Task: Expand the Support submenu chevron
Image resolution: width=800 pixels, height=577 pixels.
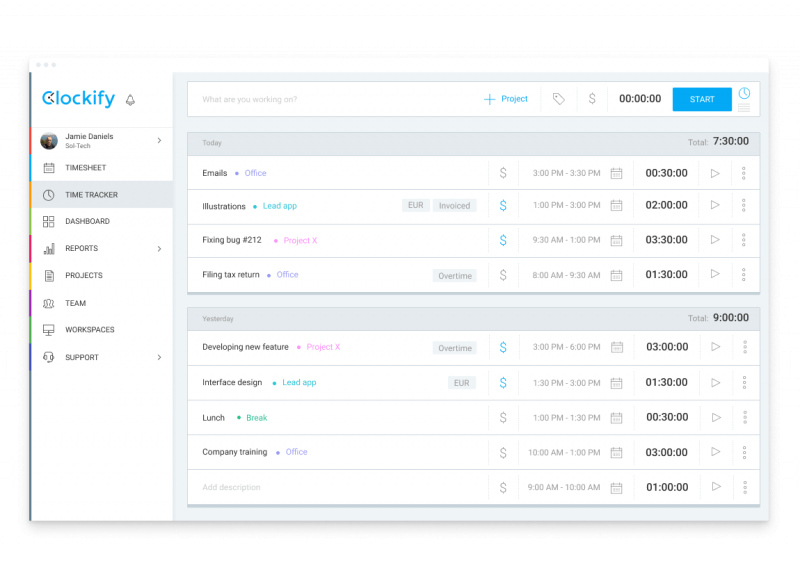Action: [160, 358]
